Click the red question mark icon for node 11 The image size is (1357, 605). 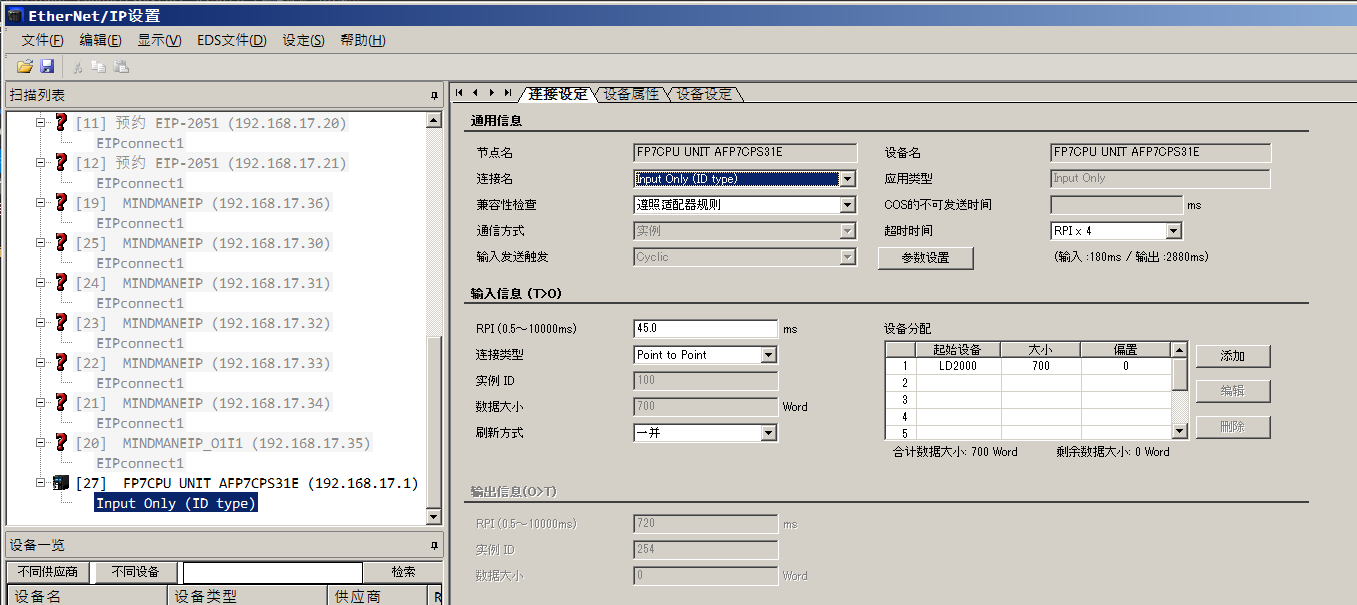pyautogui.click(x=61, y=123)
